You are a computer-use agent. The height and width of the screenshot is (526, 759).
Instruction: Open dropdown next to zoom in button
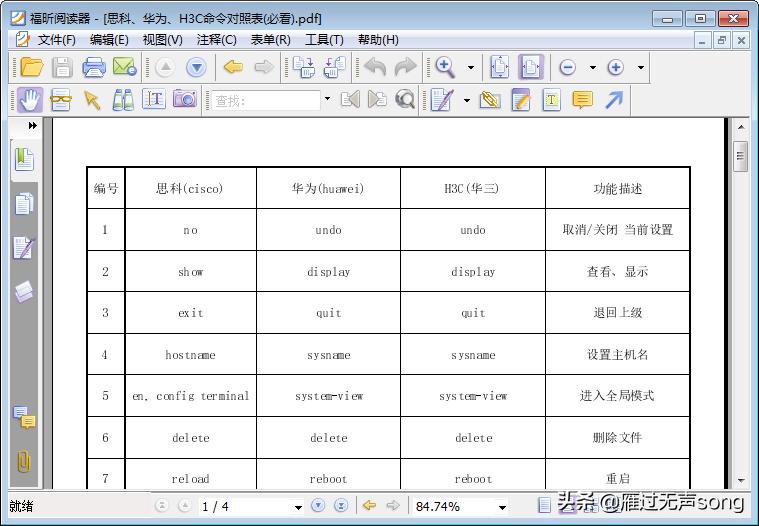pos(641,67)
